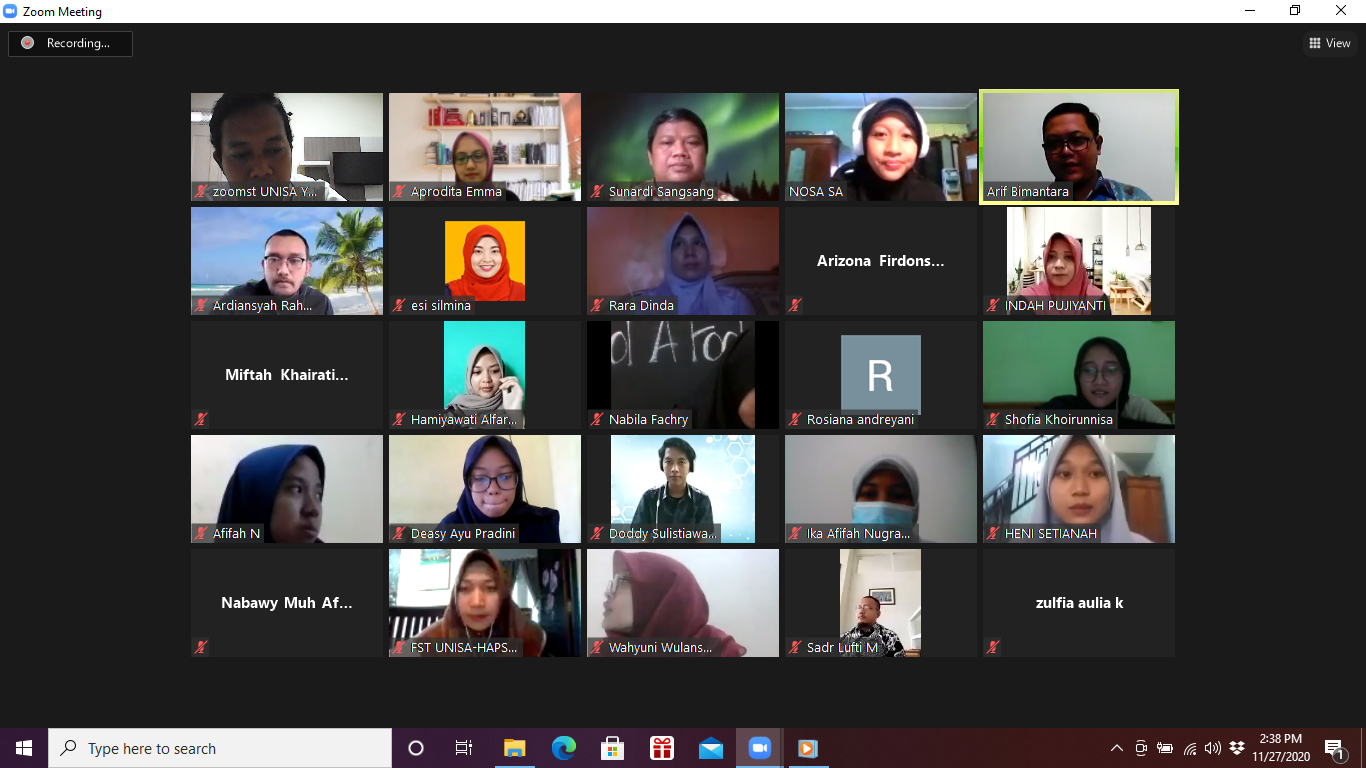Click the Task View taskbar icon

(464, 748)
